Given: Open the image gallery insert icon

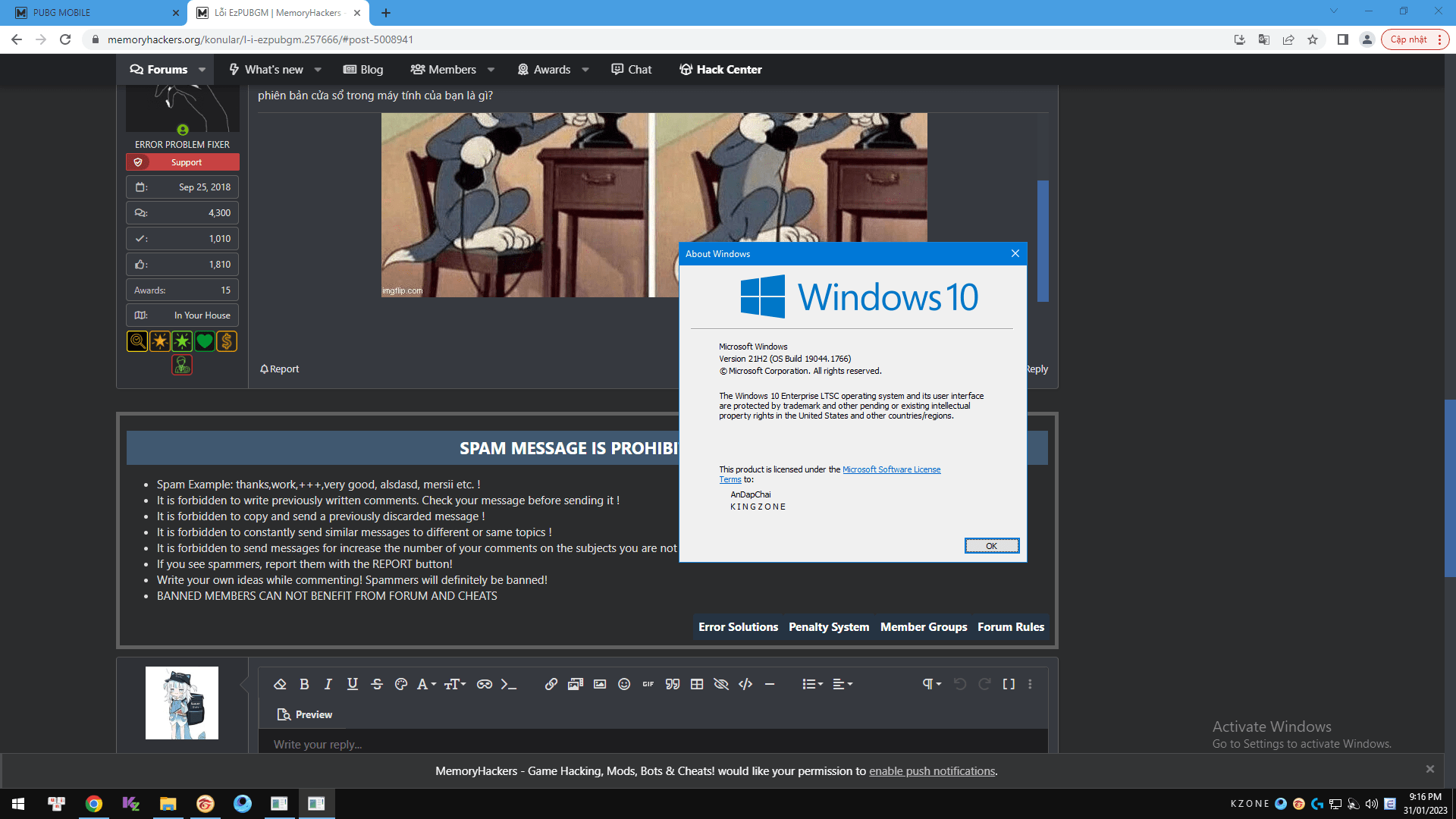Looking at the screenshot, I should [x=576, y=684].
